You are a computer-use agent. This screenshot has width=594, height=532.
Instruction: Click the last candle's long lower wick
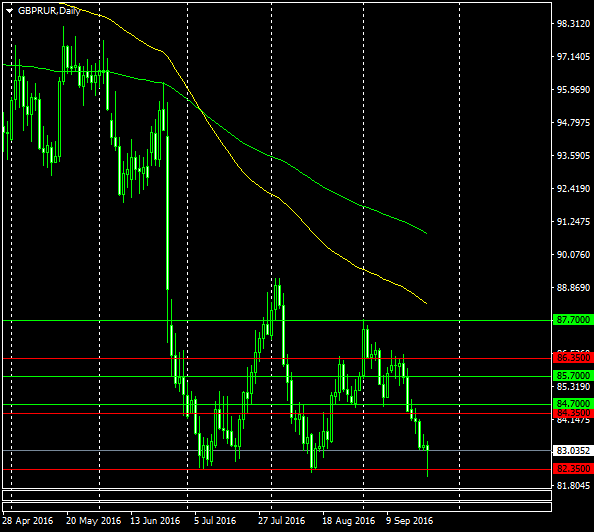pos(427,464)
